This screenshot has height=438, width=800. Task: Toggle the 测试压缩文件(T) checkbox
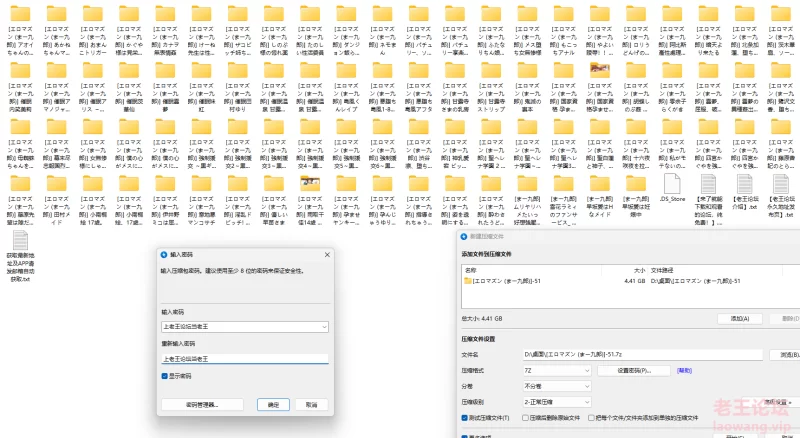coord(464,418)
